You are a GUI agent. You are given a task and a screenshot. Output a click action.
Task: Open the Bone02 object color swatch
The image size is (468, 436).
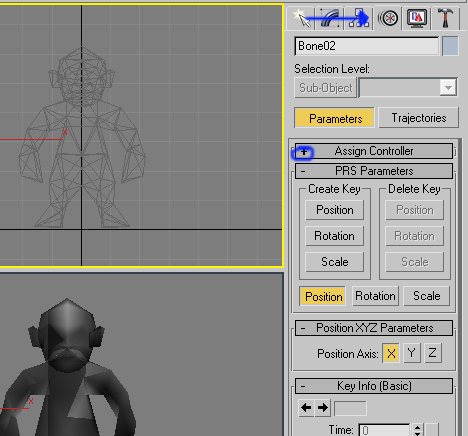[x=450, y=46]
